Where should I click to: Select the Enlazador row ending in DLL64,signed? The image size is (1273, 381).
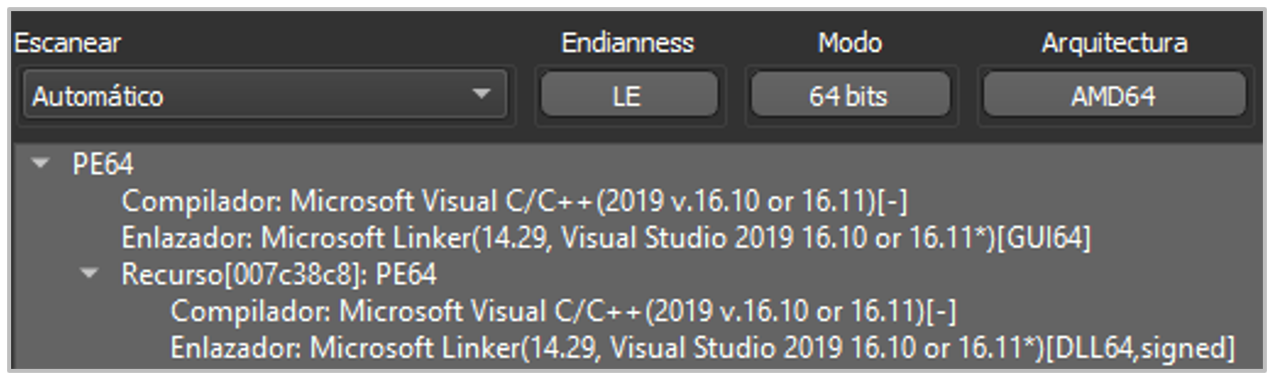point(703,346)
